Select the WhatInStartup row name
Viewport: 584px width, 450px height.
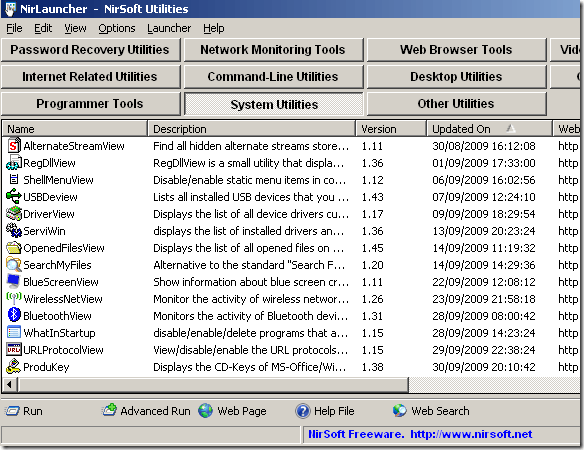coord(59,333)
